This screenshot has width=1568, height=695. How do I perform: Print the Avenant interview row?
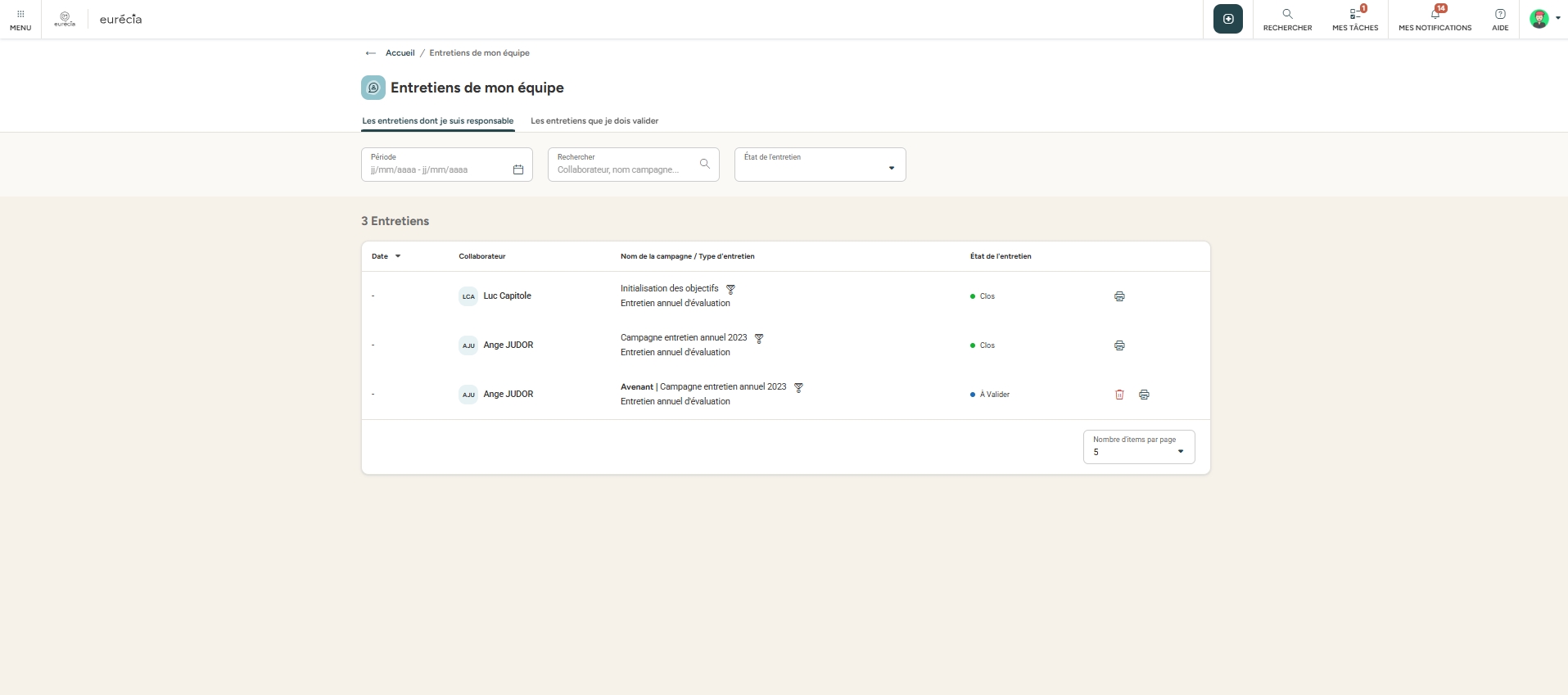click(x=1144, y=395)
